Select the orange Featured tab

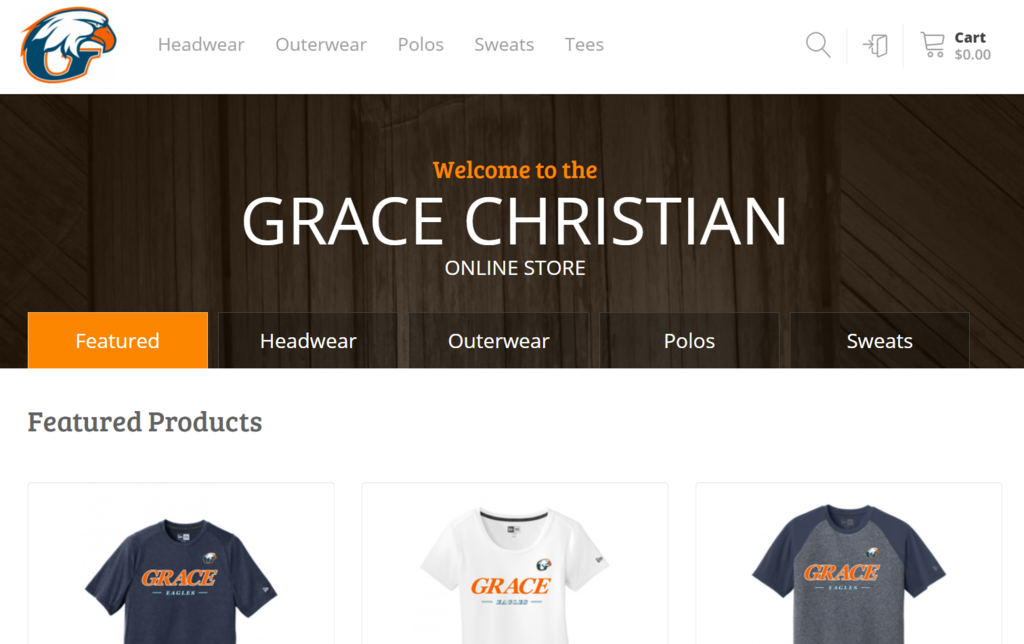[x=118, y=340]
